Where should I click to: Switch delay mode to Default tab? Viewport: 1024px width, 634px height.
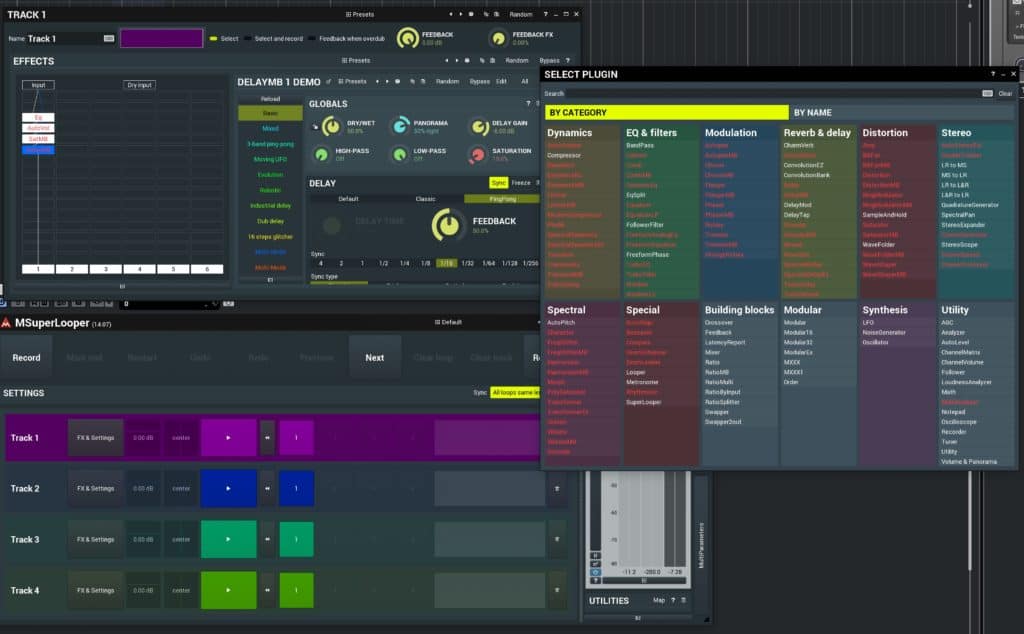point(348,198)
